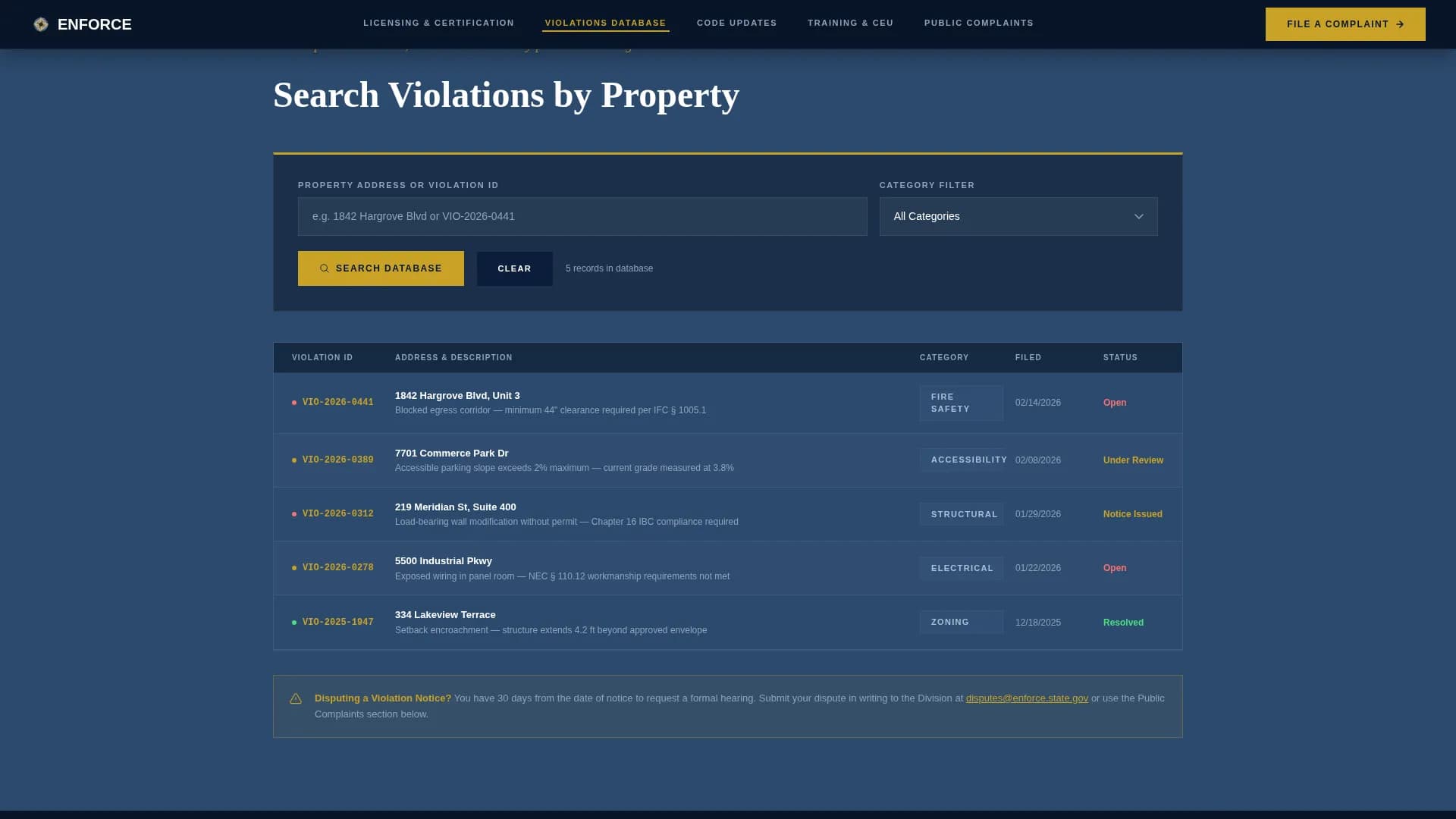
Task: Open the disputes@enforce.state.gov email link
Action: point(1027,698)
